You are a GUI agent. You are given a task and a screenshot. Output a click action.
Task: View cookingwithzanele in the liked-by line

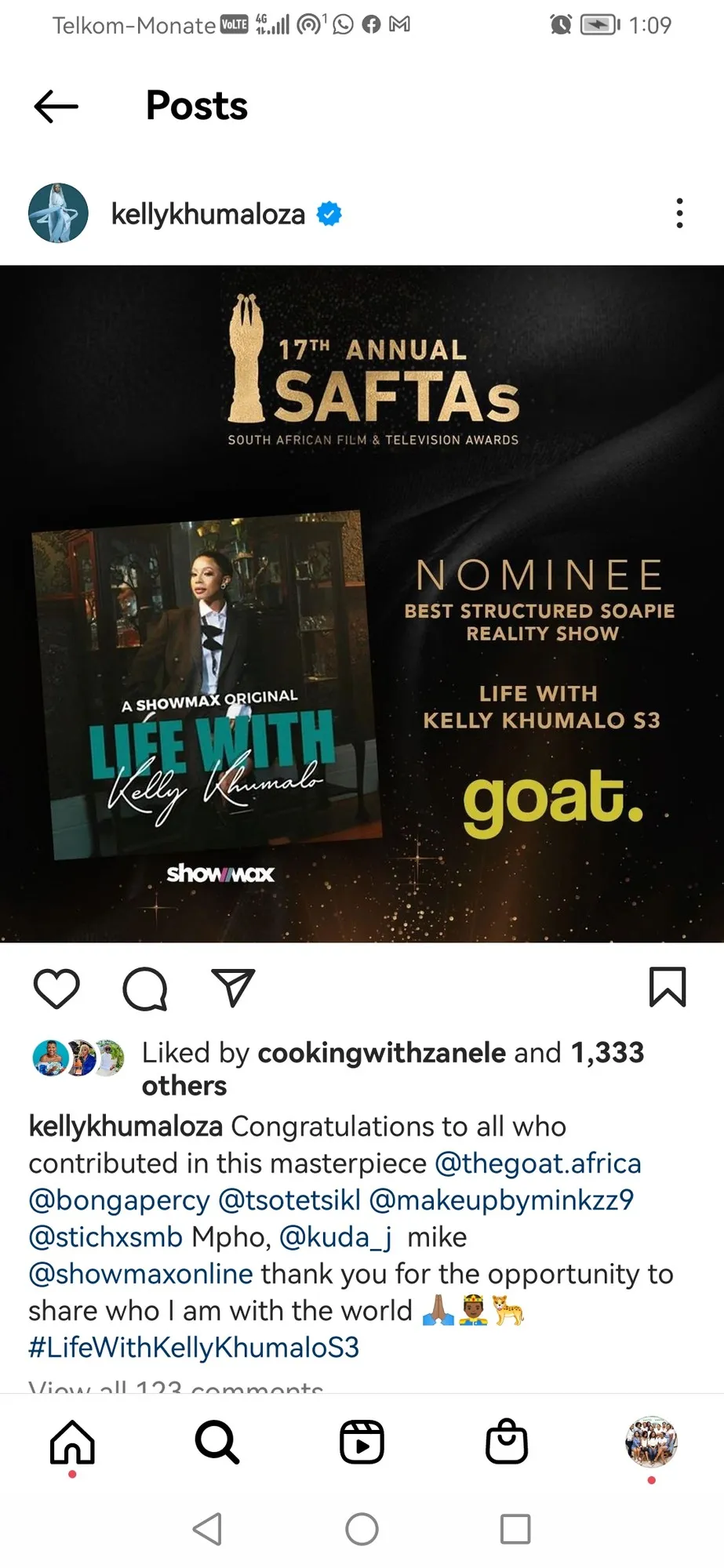pos(382,1053)
